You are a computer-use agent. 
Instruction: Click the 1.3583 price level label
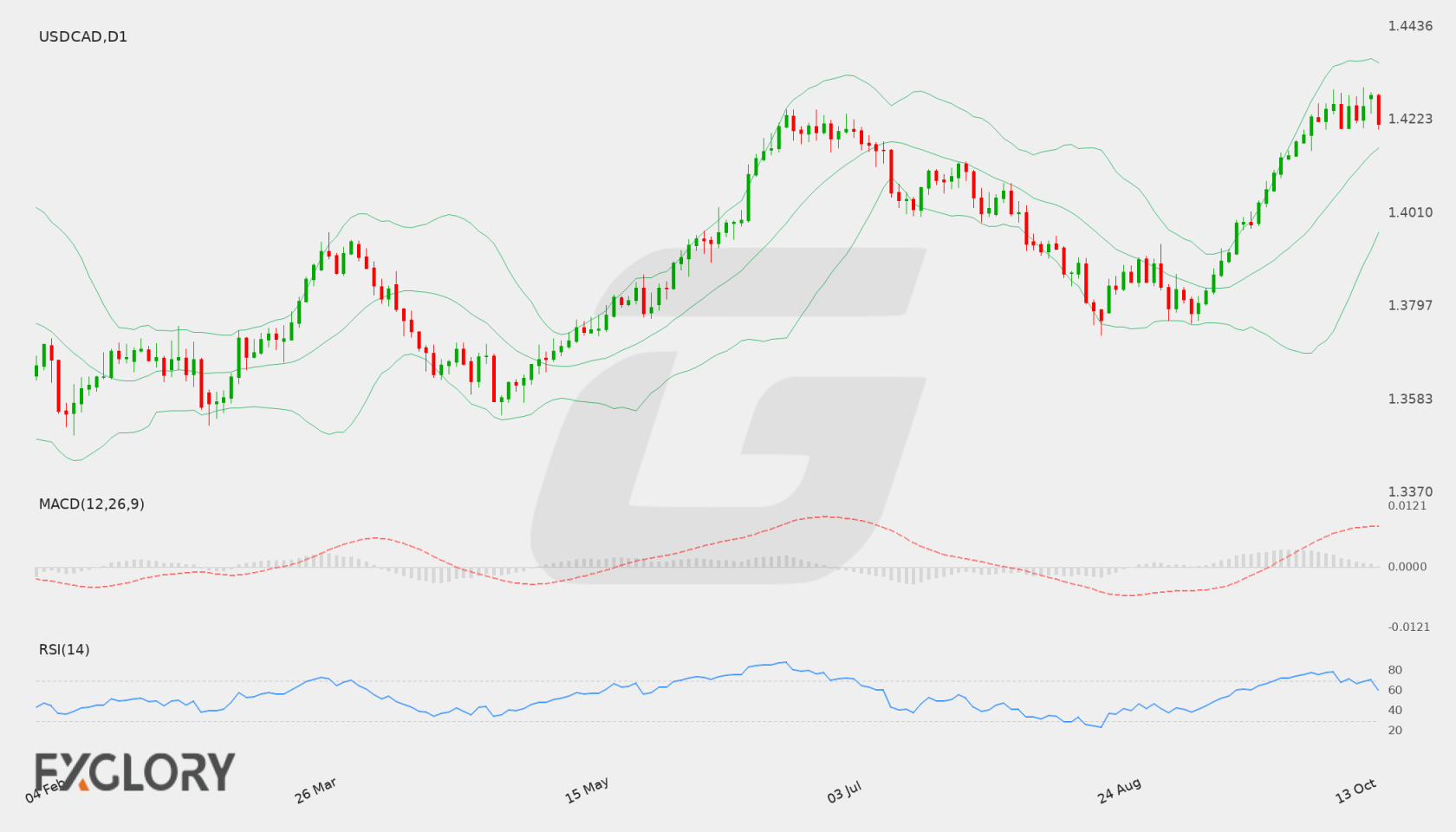1410,399
